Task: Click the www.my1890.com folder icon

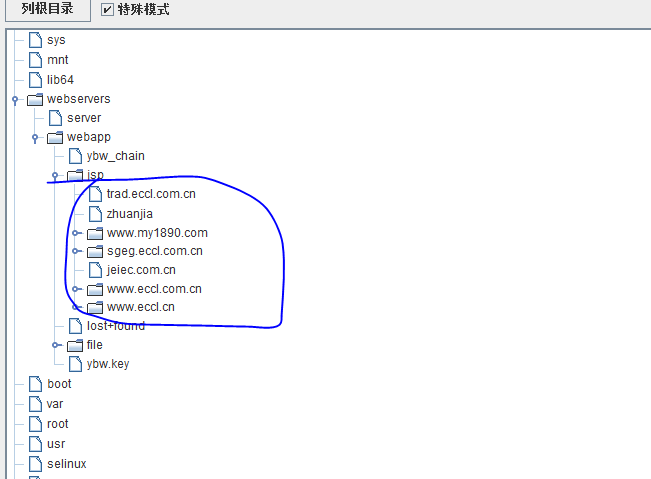Action: pos(95,233)
